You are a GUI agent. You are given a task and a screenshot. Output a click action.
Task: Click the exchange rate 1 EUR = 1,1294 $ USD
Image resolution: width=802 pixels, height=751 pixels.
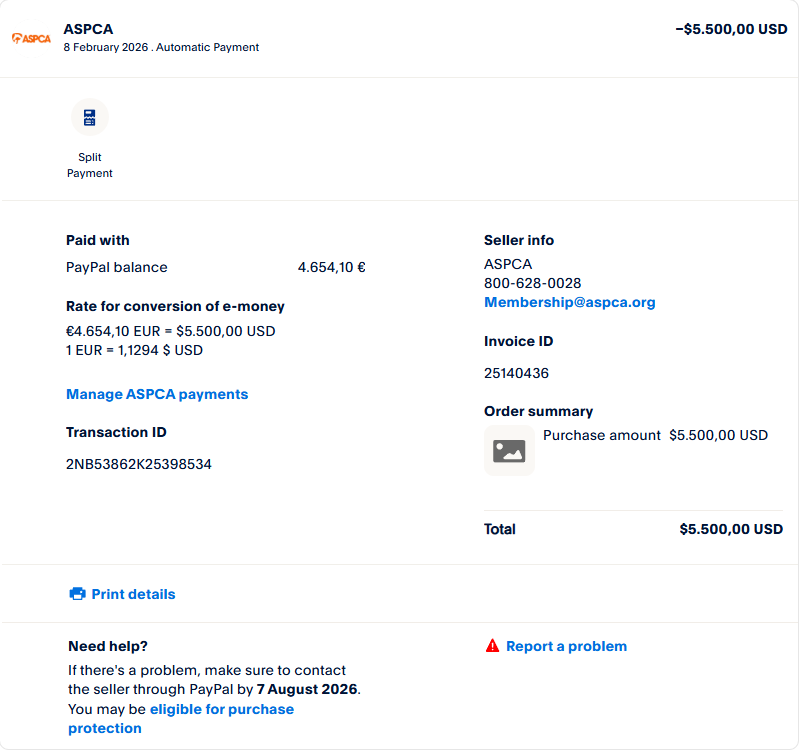[135, 350]
